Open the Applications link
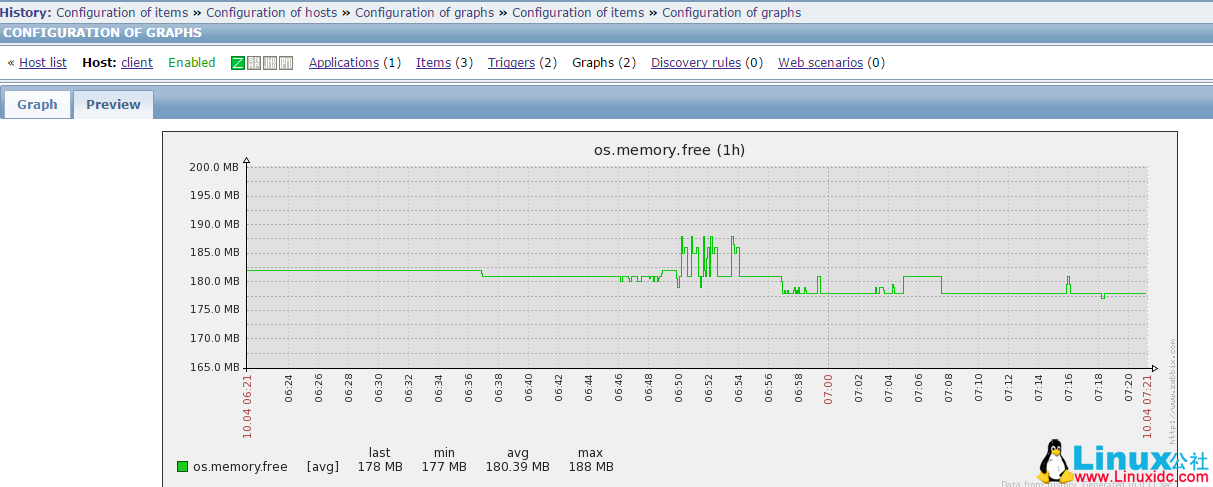The width and height of the screenshot is (1213, 487). [344, 63]
